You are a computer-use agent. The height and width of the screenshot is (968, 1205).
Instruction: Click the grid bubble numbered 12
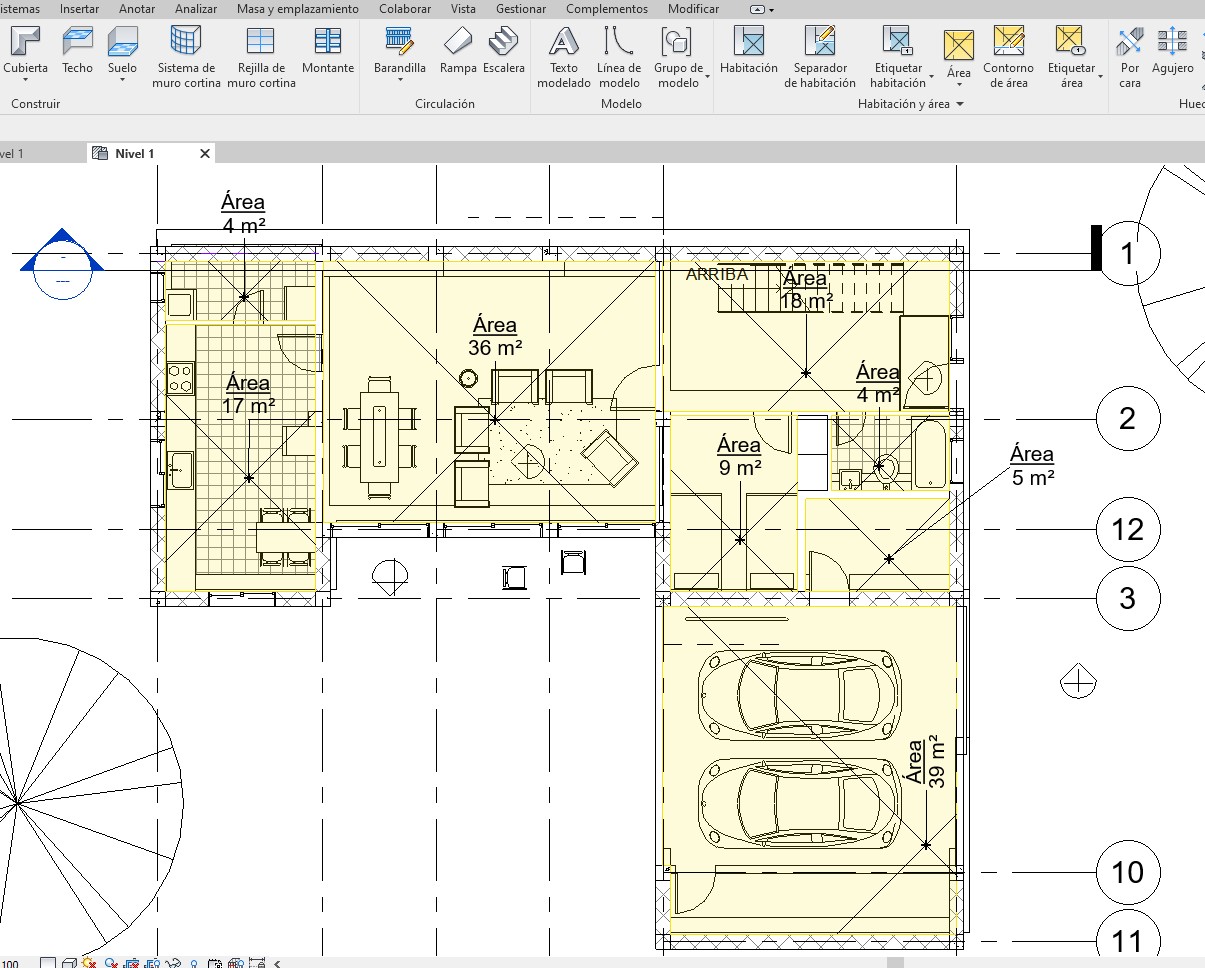point(1128,529)
